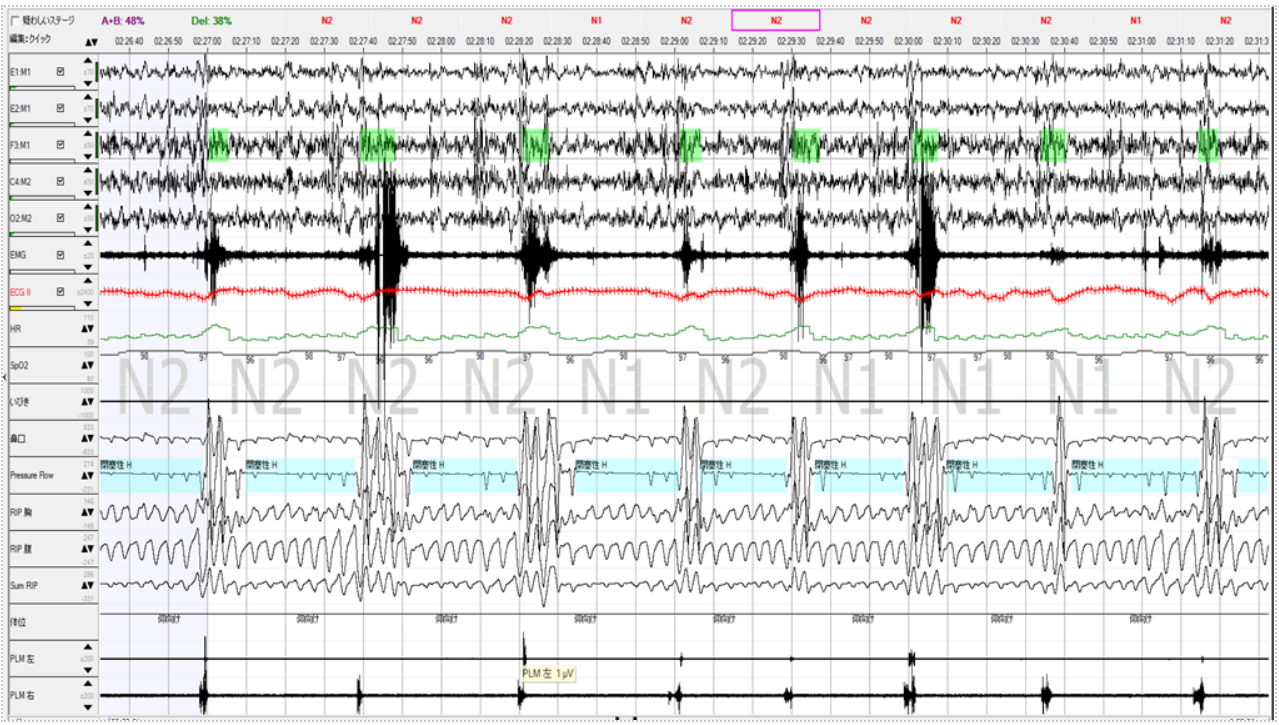This screenshot has height=725, width=1279.
Task: Select the N1 stage label above 02:31:00
Action: [1136, 20]
